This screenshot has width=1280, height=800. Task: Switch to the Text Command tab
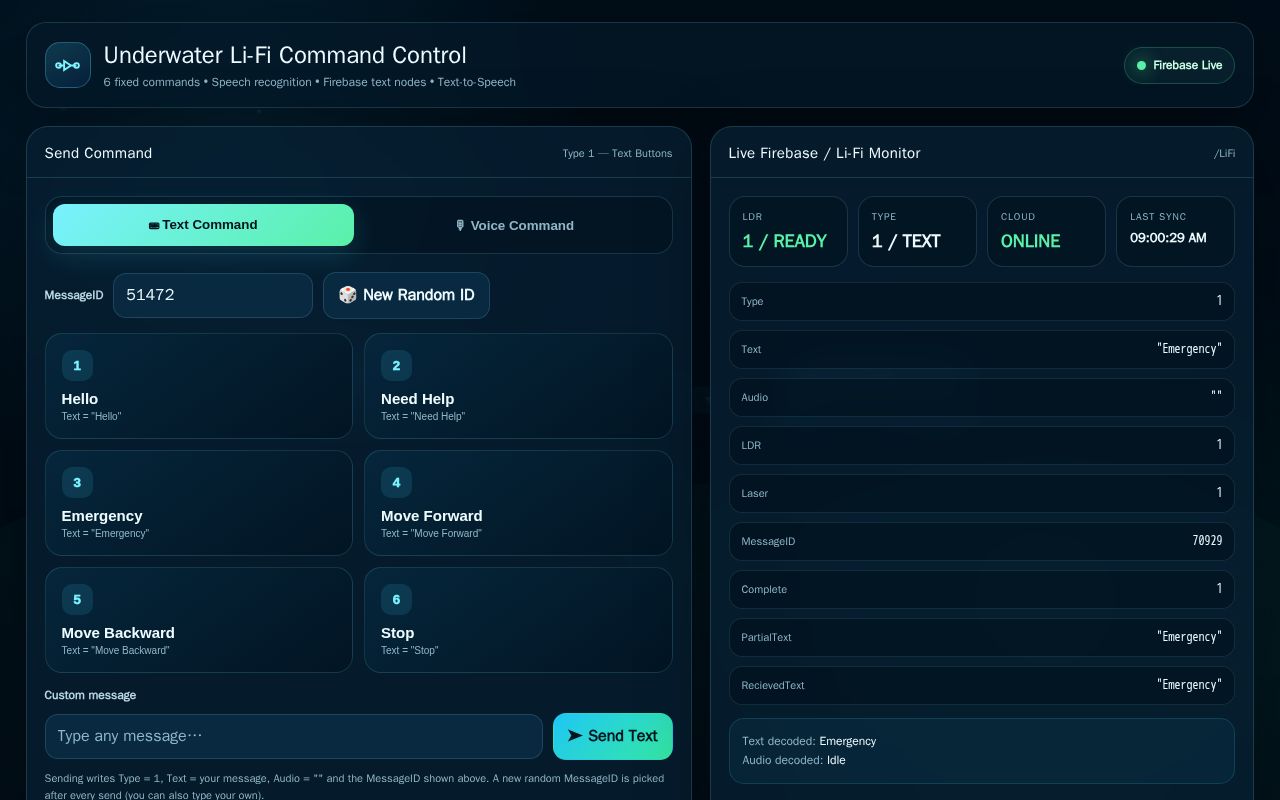[x=203, y=225]
